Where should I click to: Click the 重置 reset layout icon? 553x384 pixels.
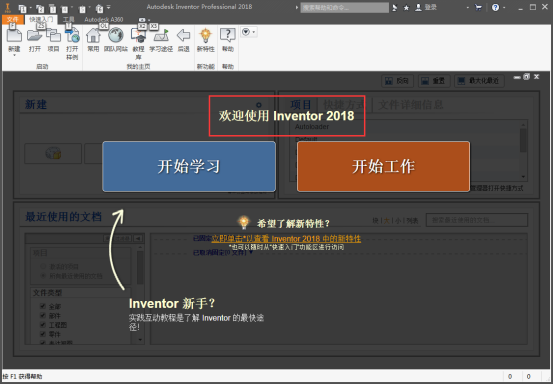pyautogui.click(x=425, y=81)
